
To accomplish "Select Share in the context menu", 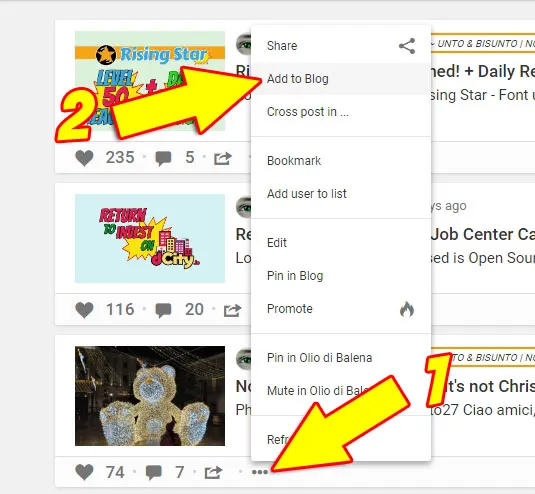I will coord(341,46).
